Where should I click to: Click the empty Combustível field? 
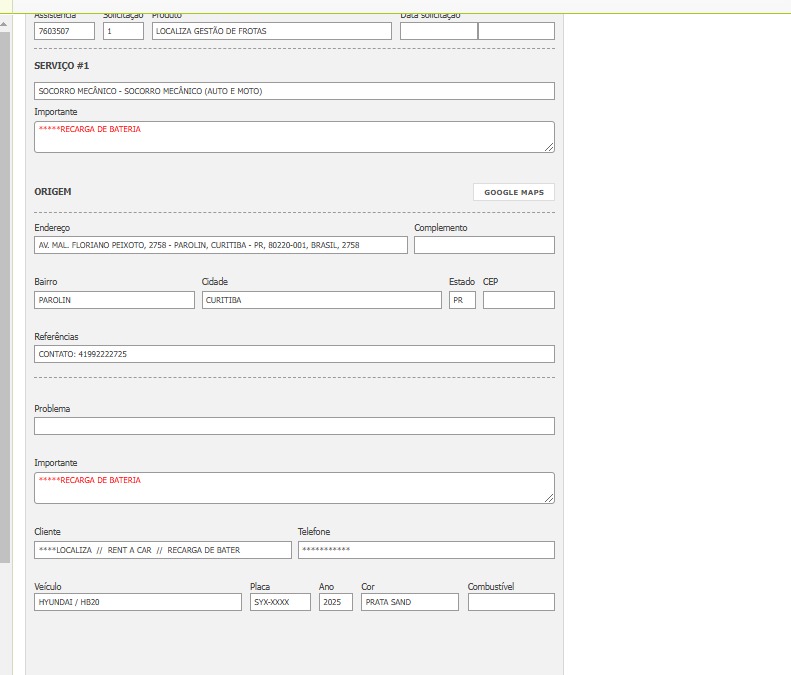coord(511,602)
